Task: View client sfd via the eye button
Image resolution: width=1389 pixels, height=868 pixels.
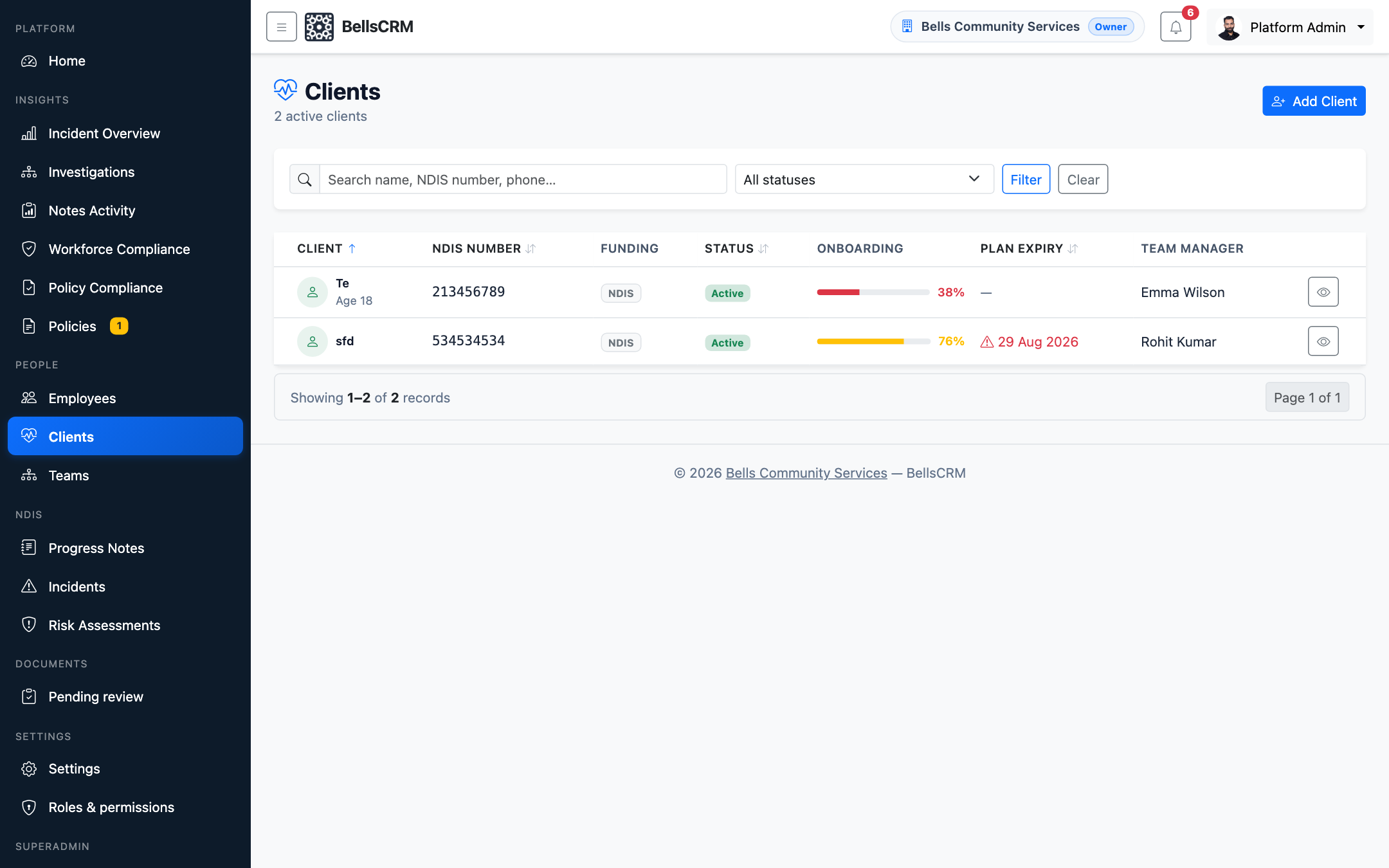Action: (x=1323, y=341)
